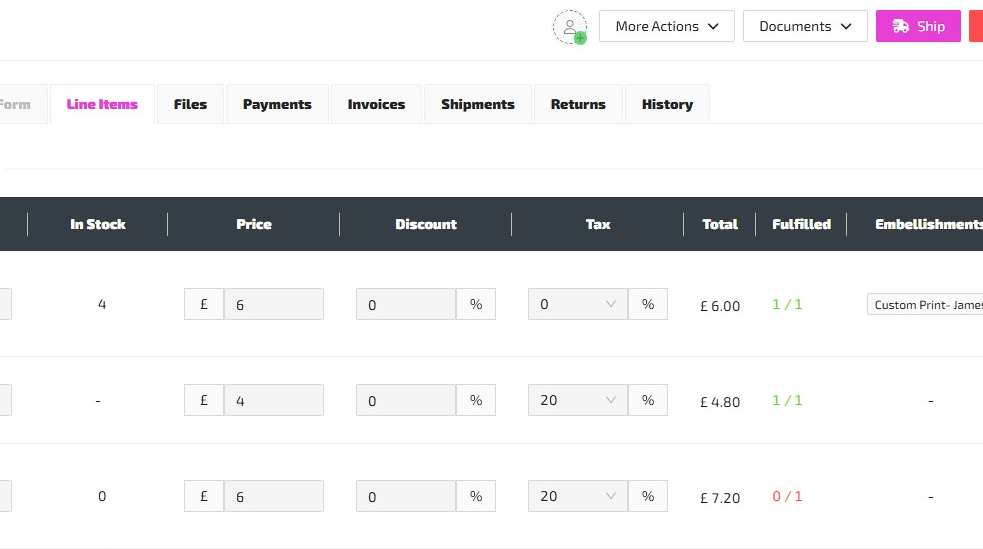The image size is (983, 549).
Task: Click the assign user avatar icon
Action: pos(570,27)
